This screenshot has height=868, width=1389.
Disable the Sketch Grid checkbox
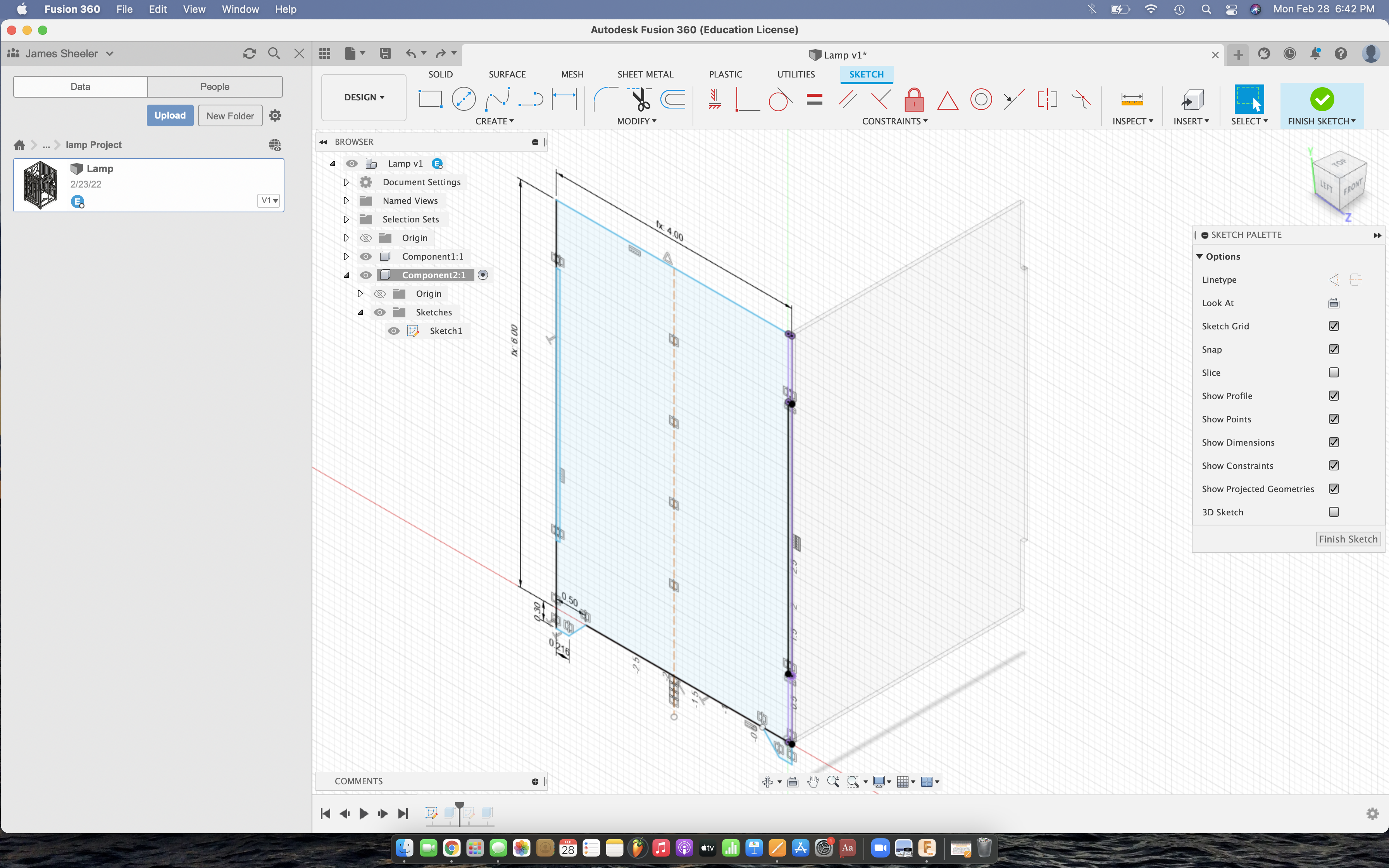[x=1334, y=325]
